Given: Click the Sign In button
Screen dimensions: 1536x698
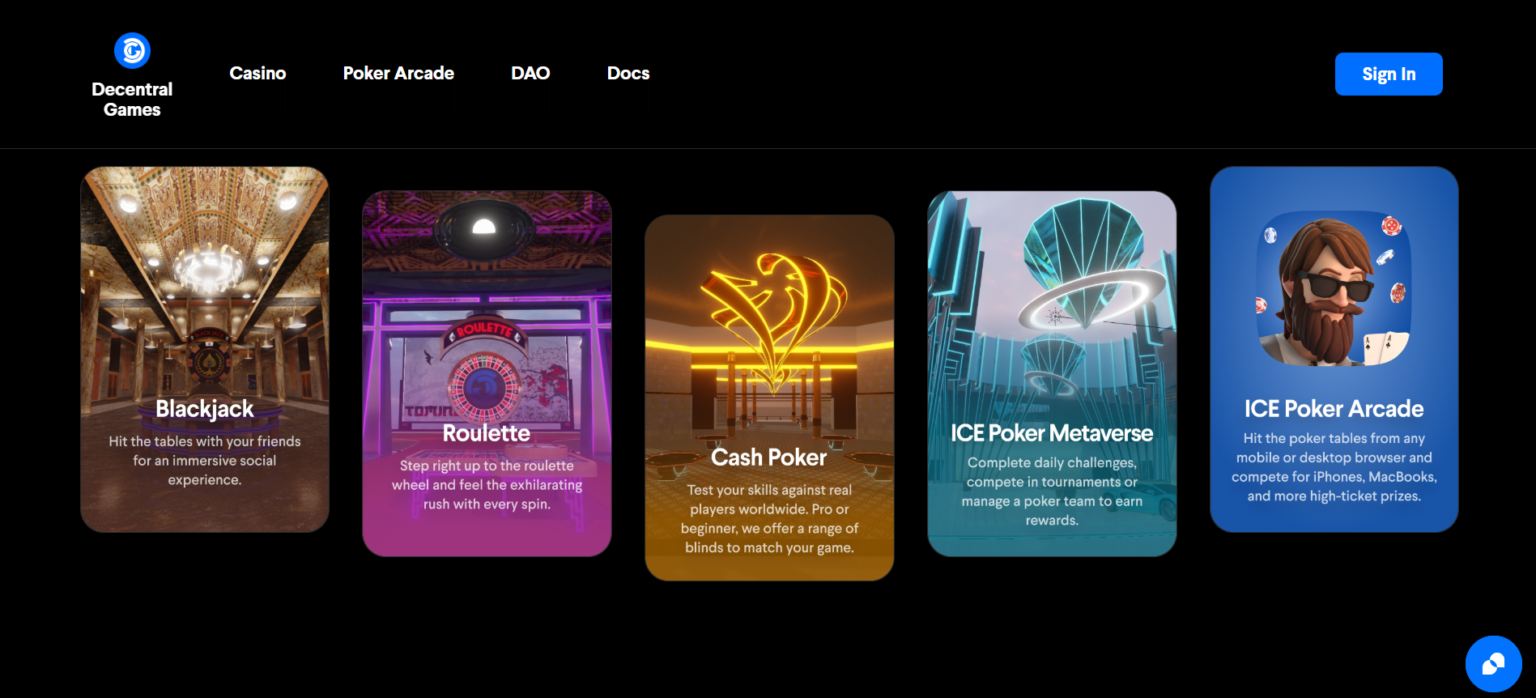Looking at the screenshot, I should (1388, 74).
